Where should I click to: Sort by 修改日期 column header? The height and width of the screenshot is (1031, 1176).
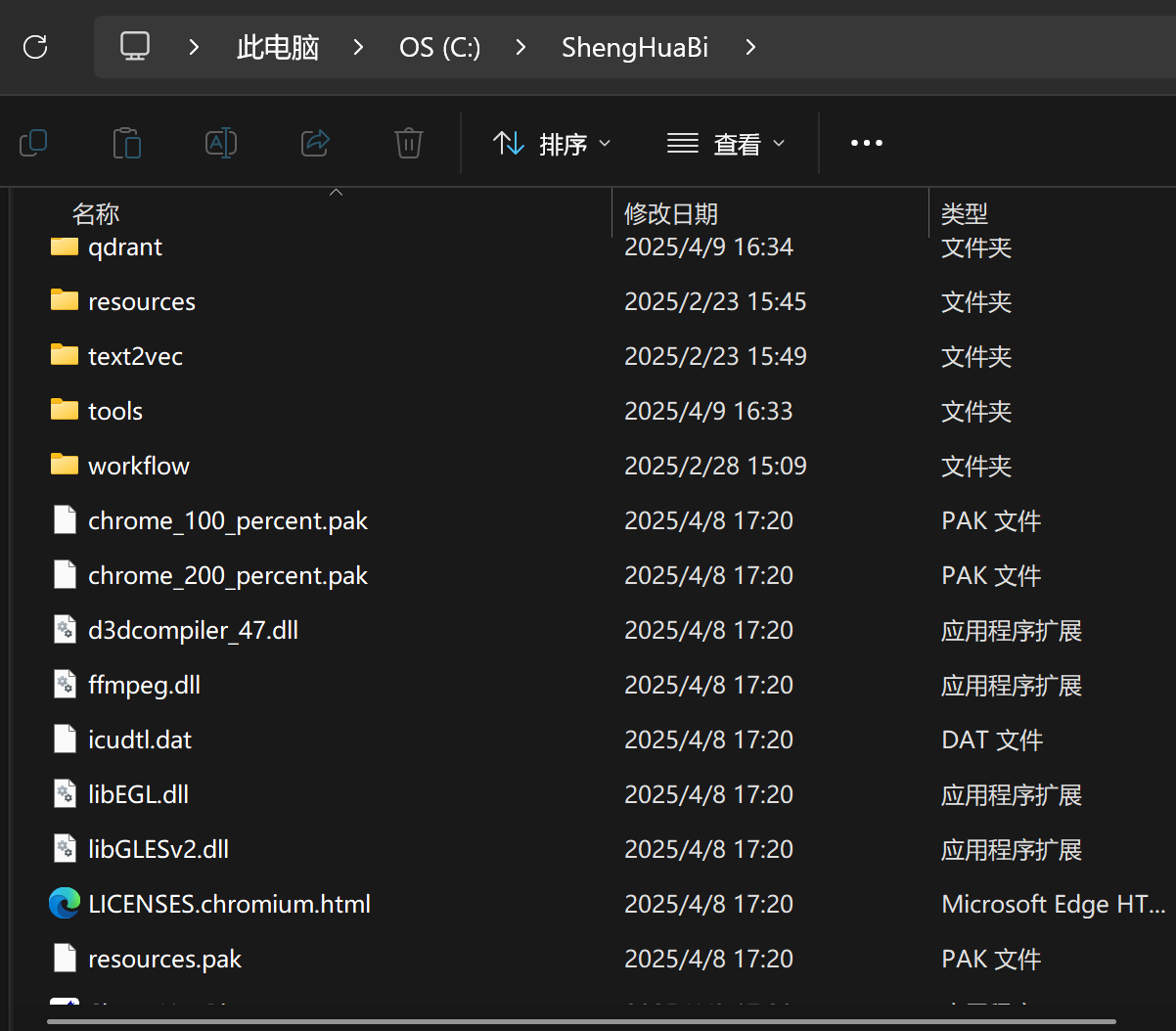tap(671, 213)
